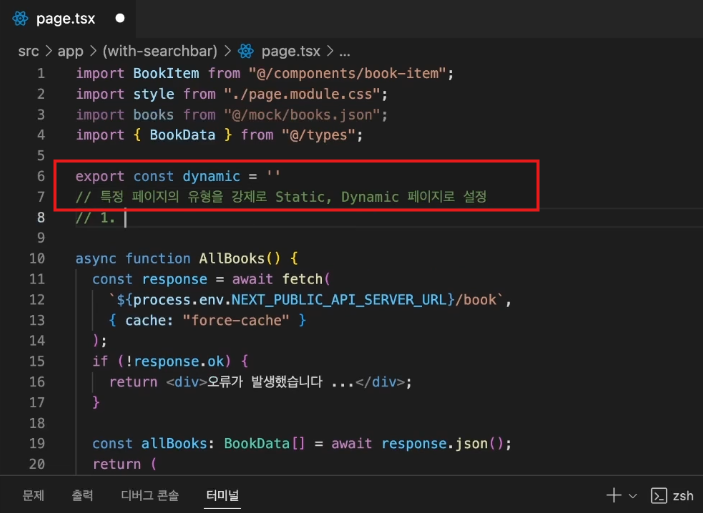Switch to the 문제 panel tab

[34, 496]
